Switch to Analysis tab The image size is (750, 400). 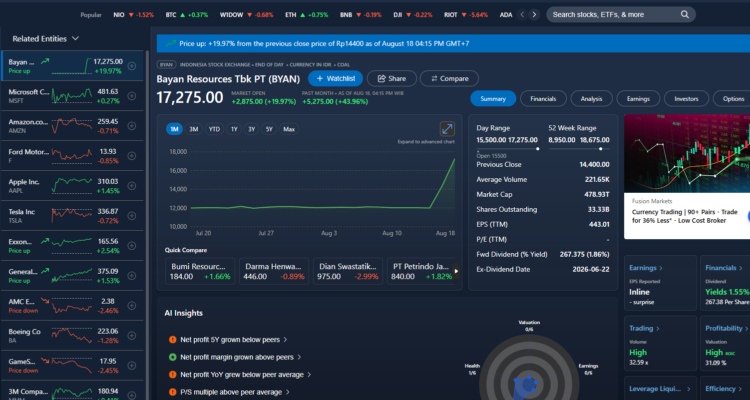592,99
